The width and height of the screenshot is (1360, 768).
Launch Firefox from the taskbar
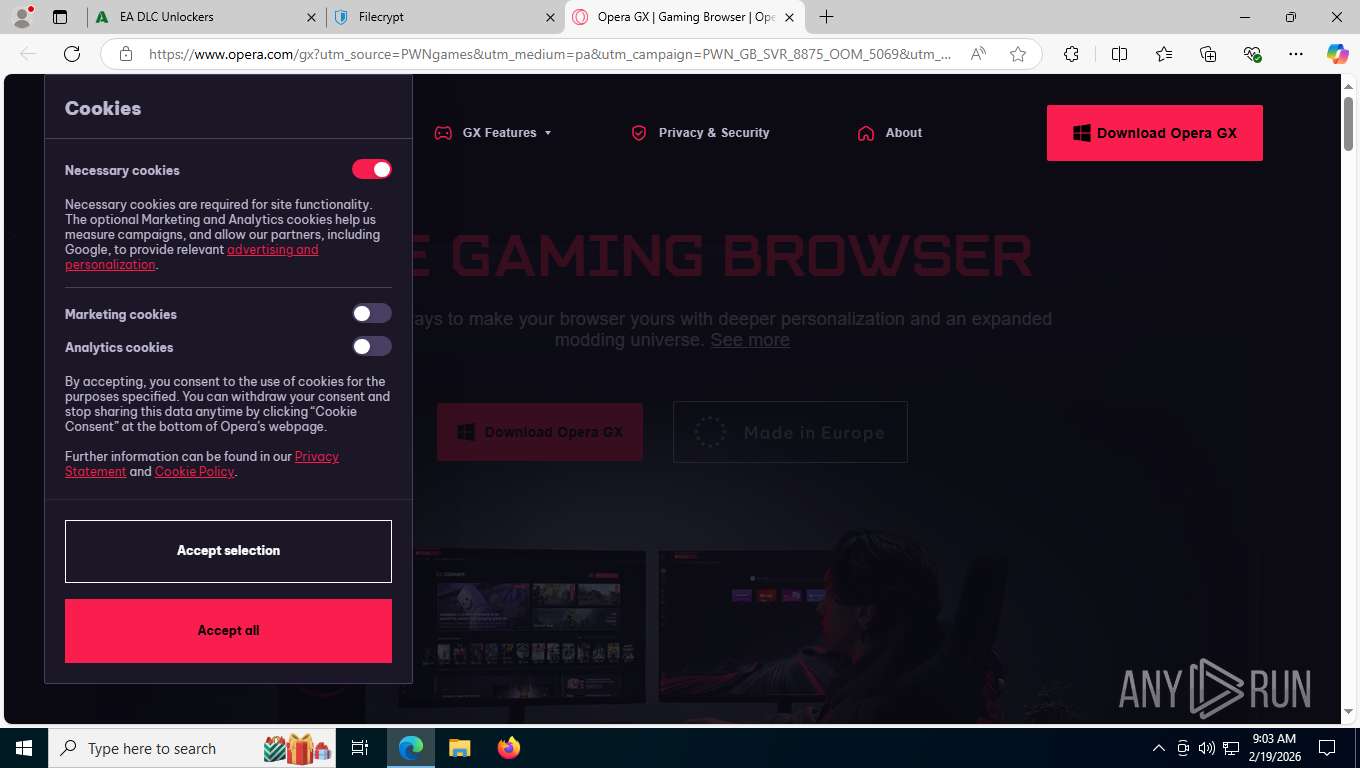(x=508, y=748)
